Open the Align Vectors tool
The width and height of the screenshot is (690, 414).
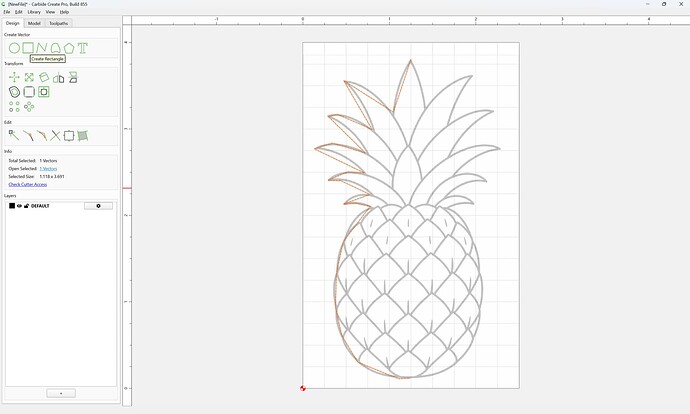73,77
